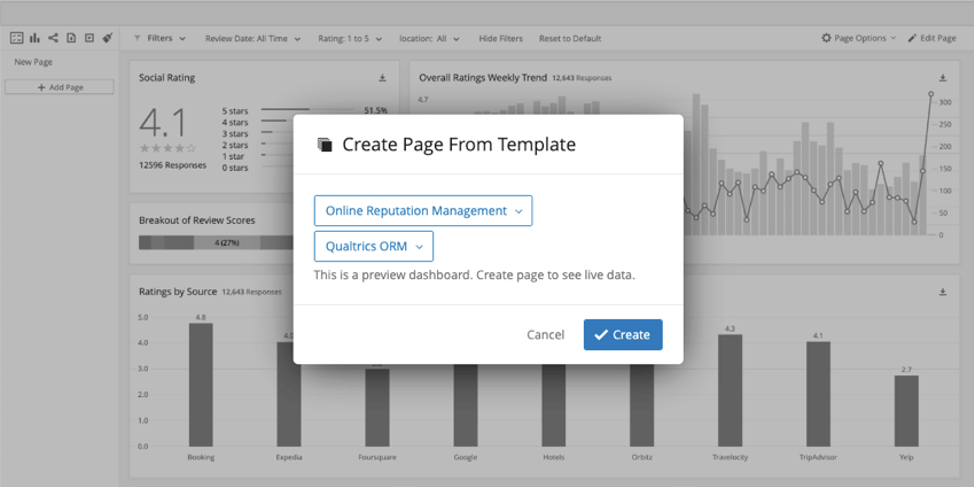Open the location: All filter
The width and height of the screenshot is (974, 487).
click(x=429, y=38)
